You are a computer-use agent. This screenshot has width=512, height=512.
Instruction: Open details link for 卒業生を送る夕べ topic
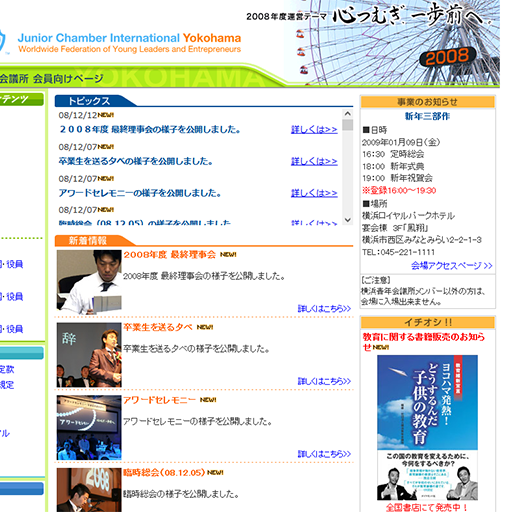point(314,161)
